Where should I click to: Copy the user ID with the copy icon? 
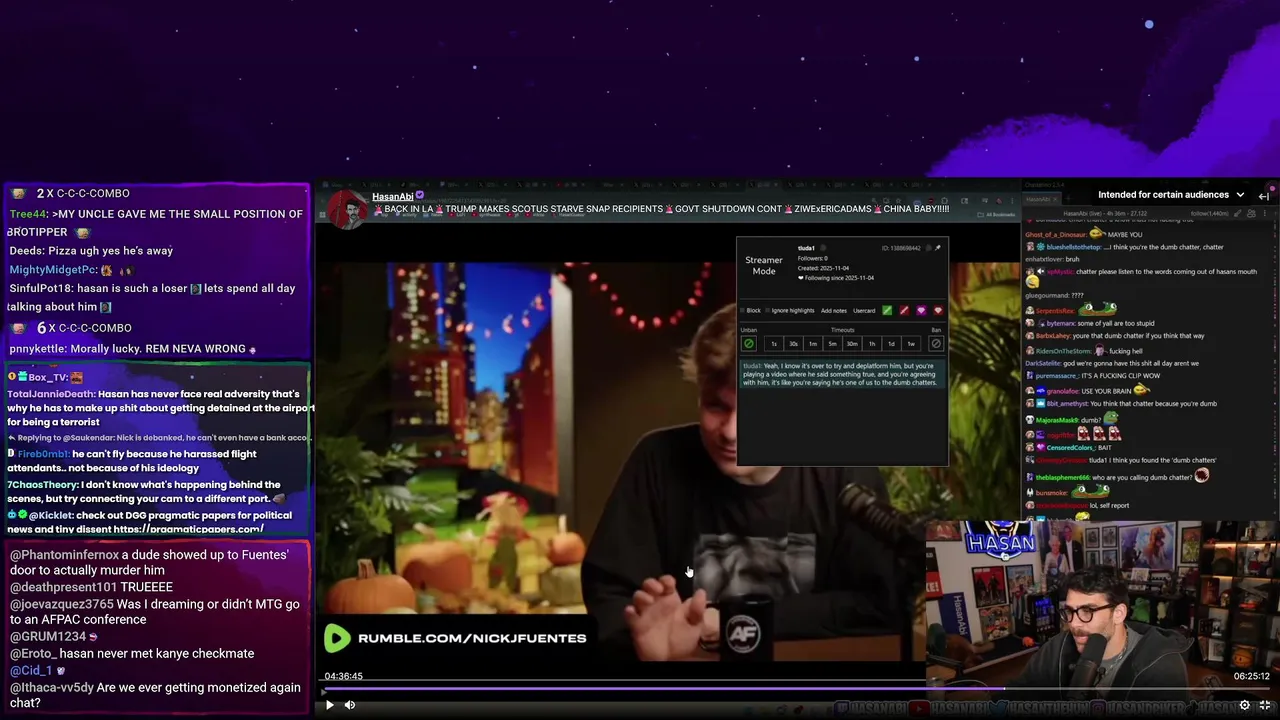point(928,248)
